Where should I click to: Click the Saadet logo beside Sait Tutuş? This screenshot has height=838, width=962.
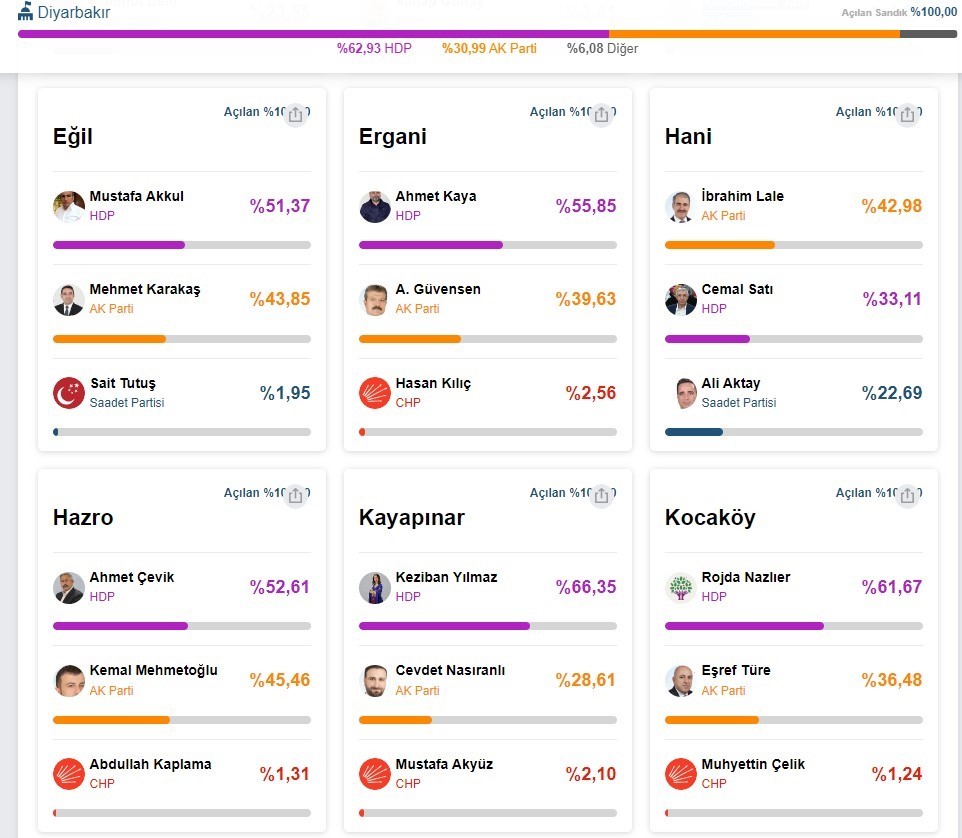click(x=69, y=393)
